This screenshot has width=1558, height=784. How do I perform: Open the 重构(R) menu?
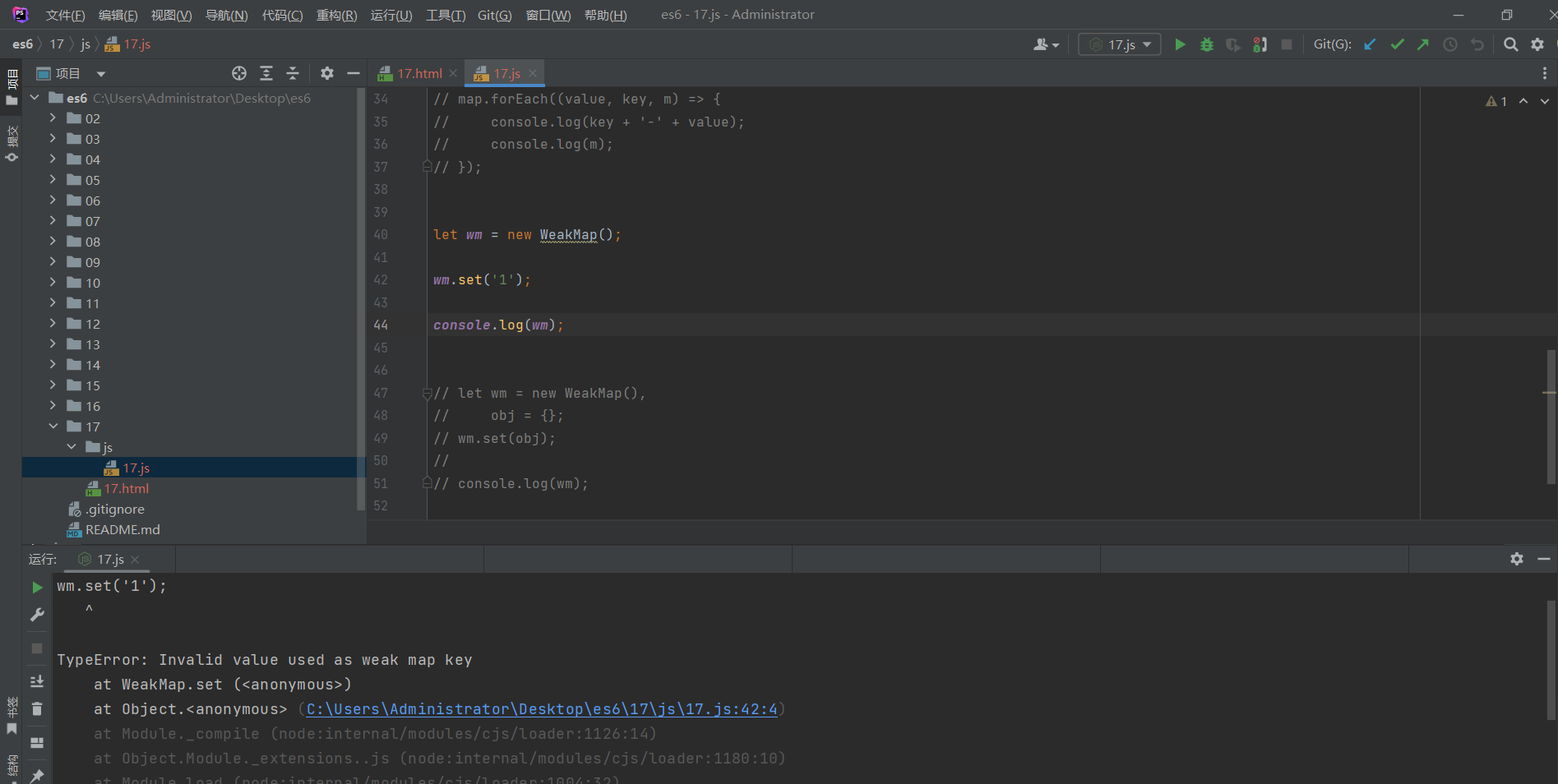click(336, 16)
